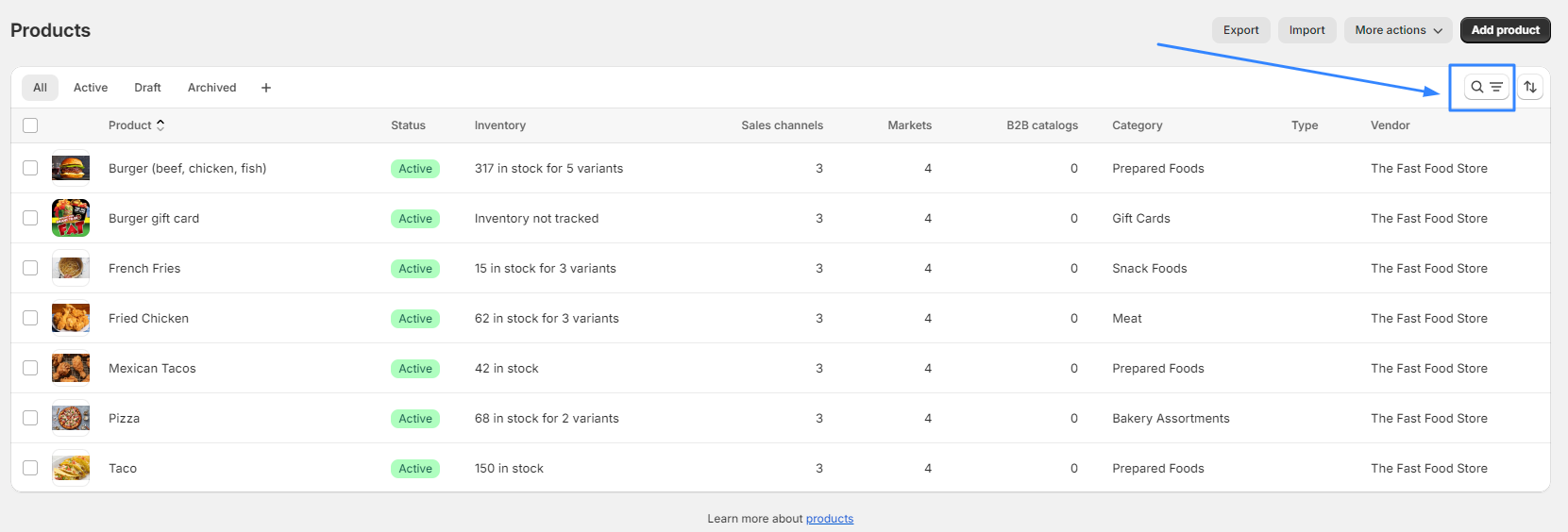Click the Add product button
This screenshot has width=1568, height=532.
(x=1505, y=30)
